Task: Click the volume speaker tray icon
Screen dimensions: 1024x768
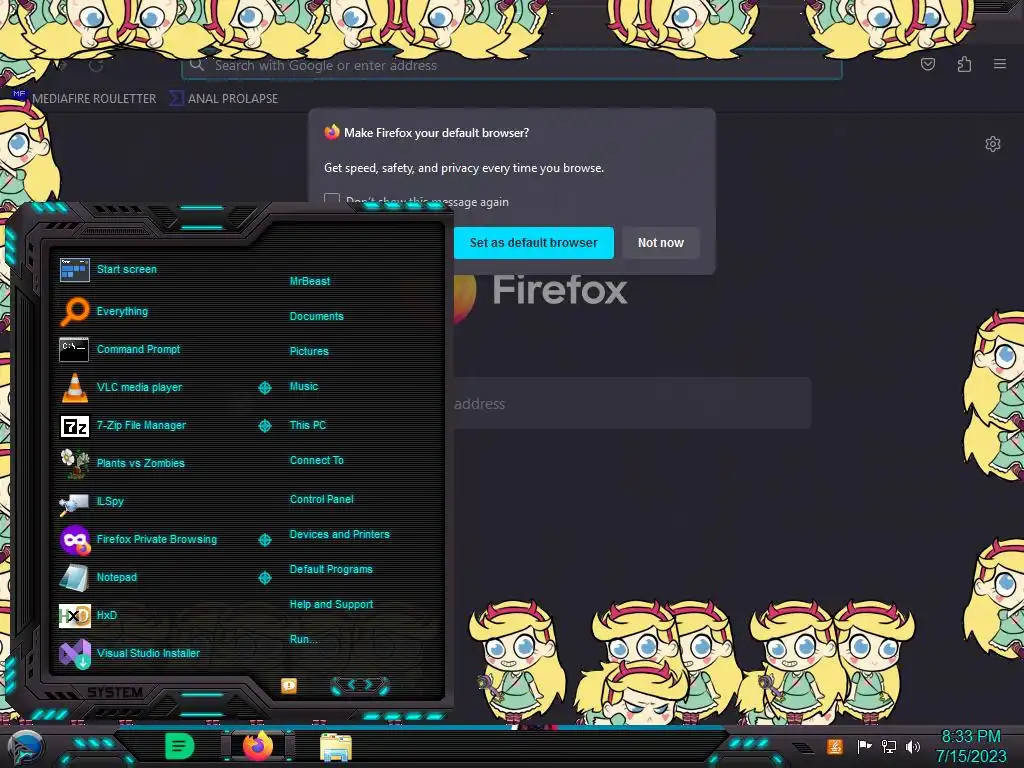Action: pos(912,746)
